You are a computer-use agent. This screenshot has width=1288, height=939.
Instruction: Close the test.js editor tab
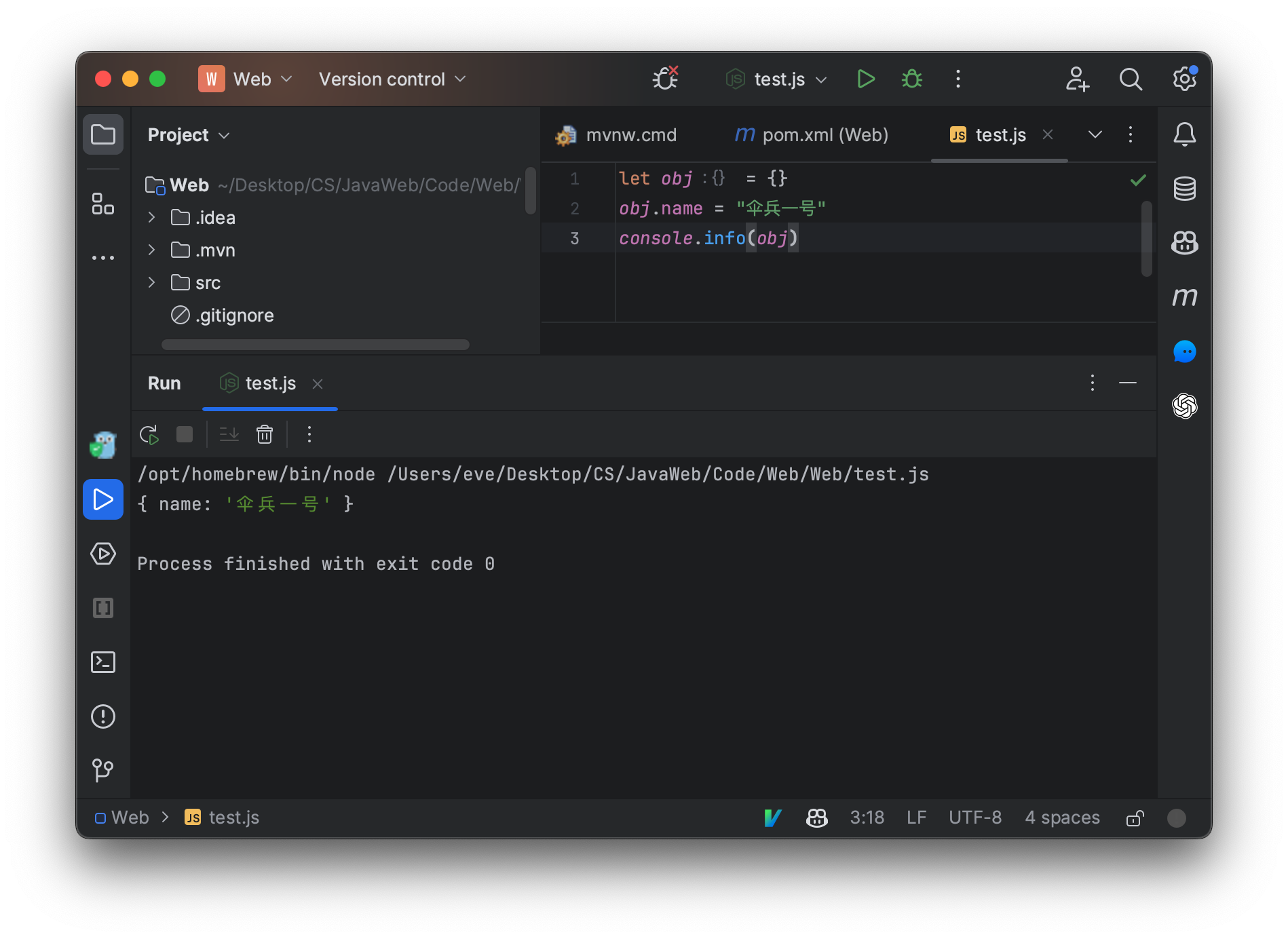pos(1048,134)
